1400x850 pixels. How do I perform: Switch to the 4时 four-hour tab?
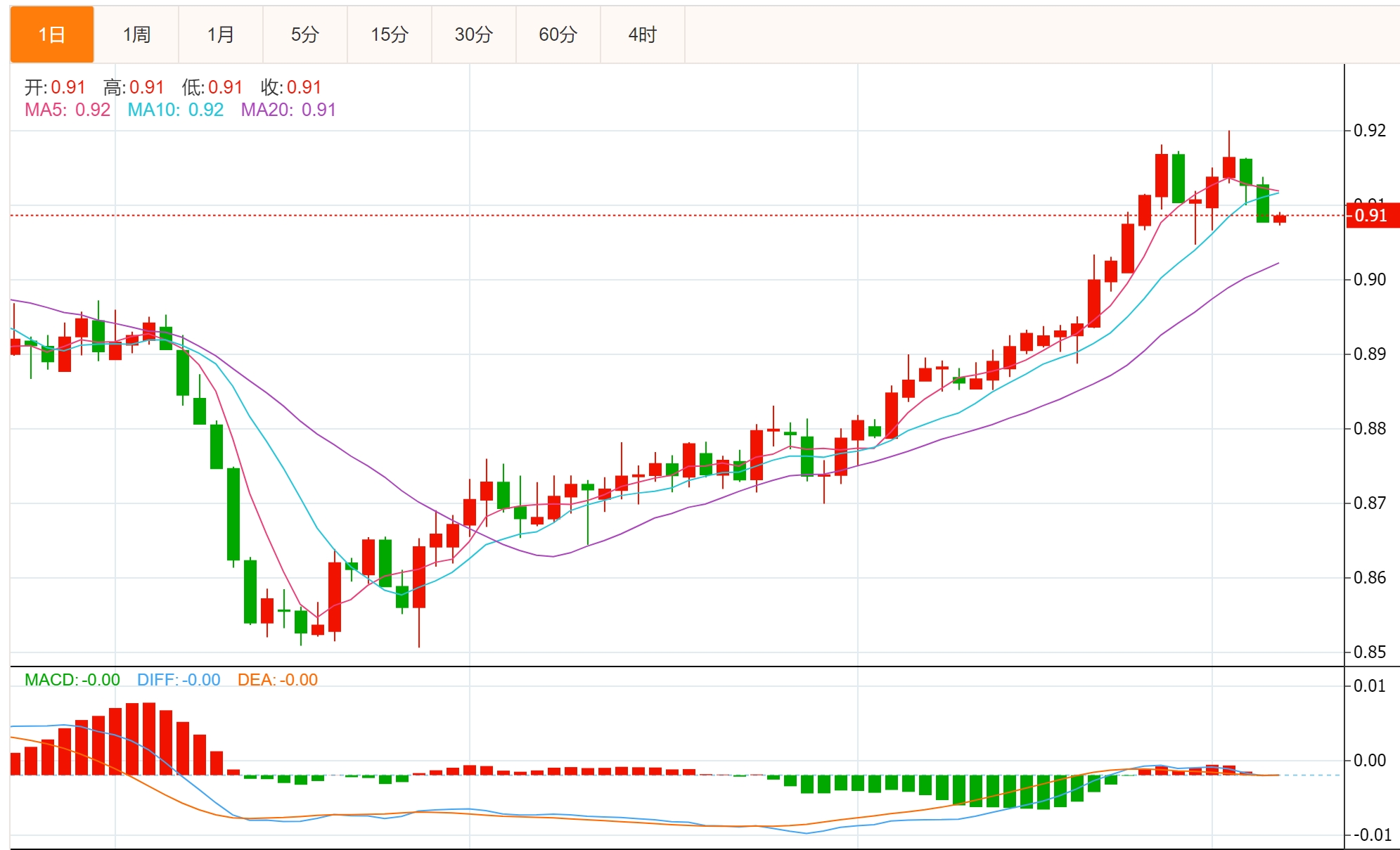click(643, 34)
